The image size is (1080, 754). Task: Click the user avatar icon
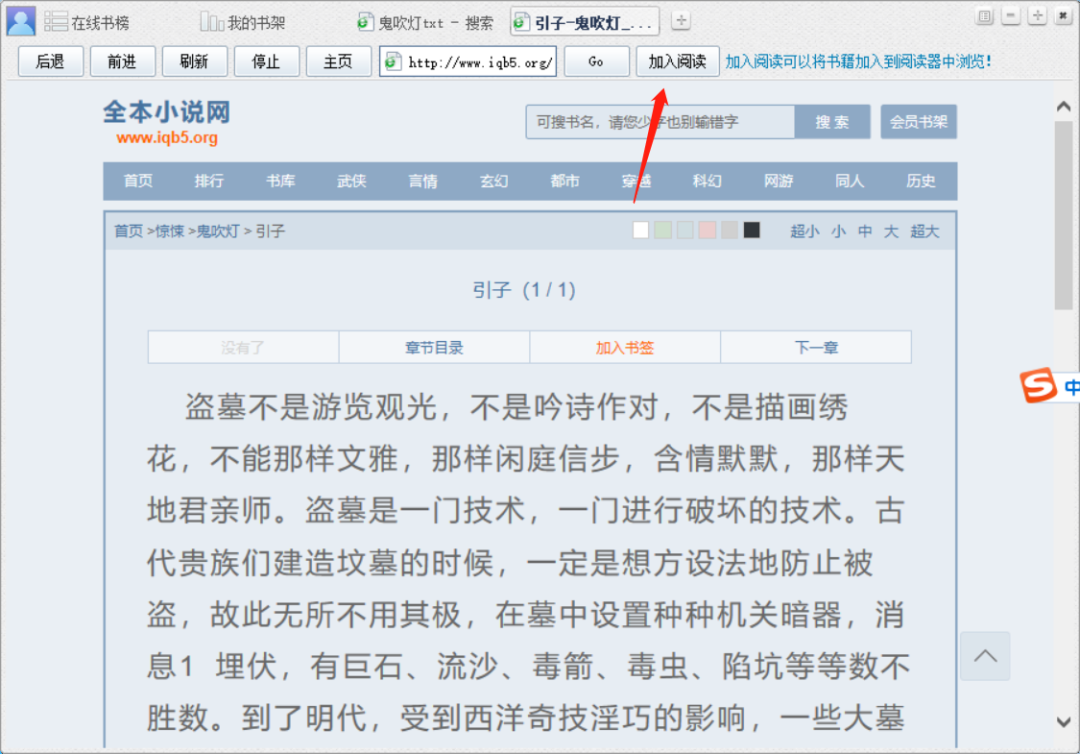pyautogui.click(x=21, y=21)
